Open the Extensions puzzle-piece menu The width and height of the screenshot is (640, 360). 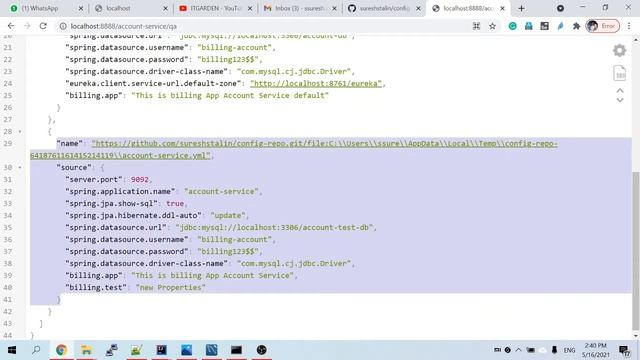576,26
